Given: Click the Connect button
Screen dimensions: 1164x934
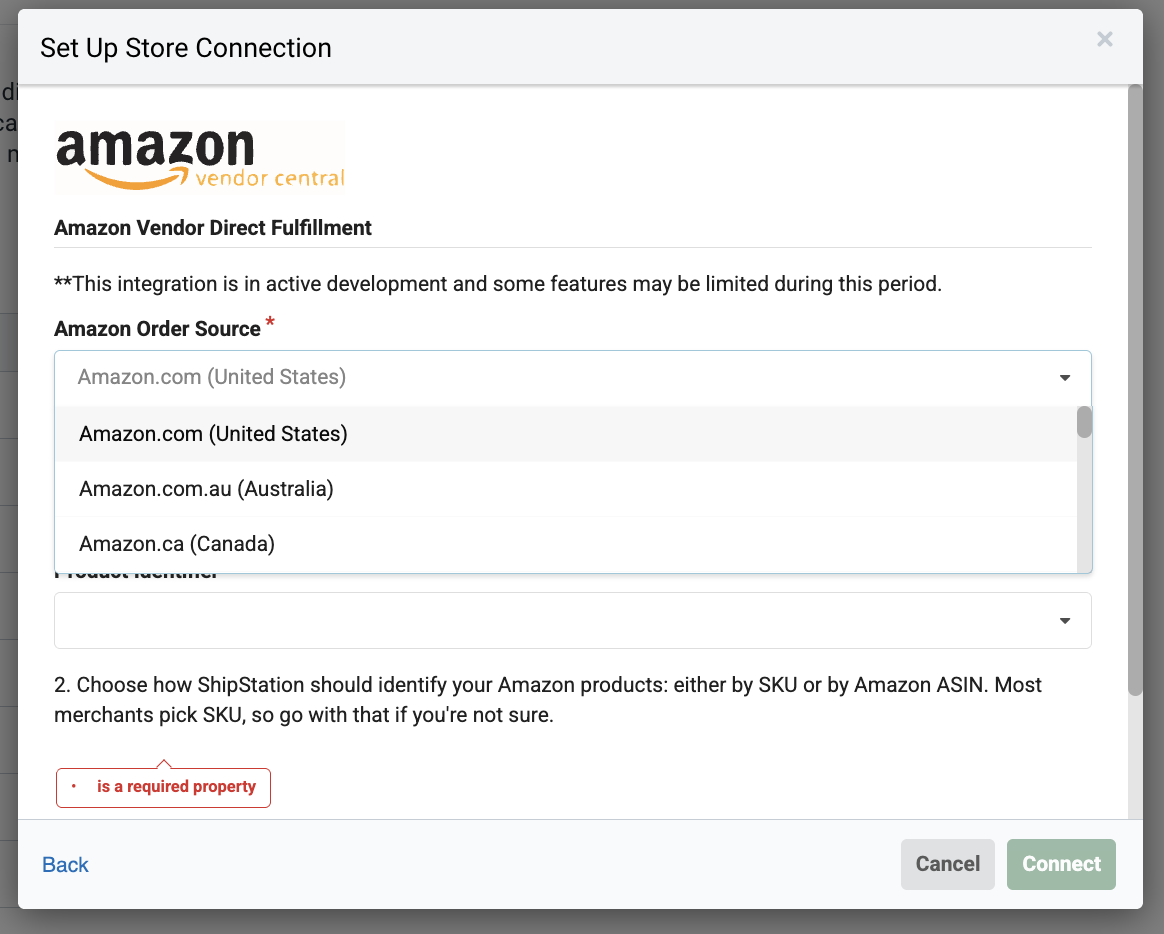Looking at the screenshot, I should (x=1060, y=864).
